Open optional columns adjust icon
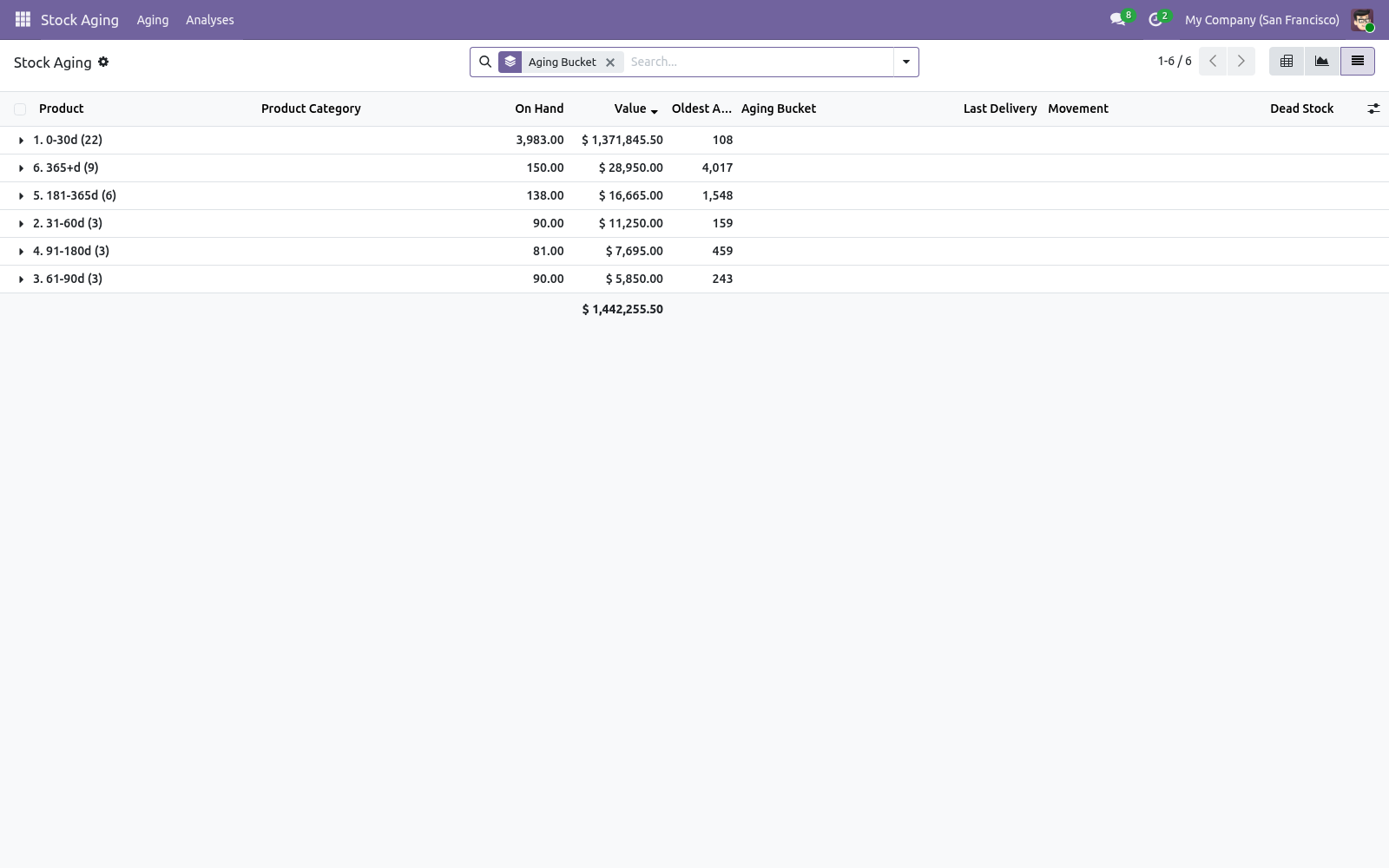 coord(1373,108)
